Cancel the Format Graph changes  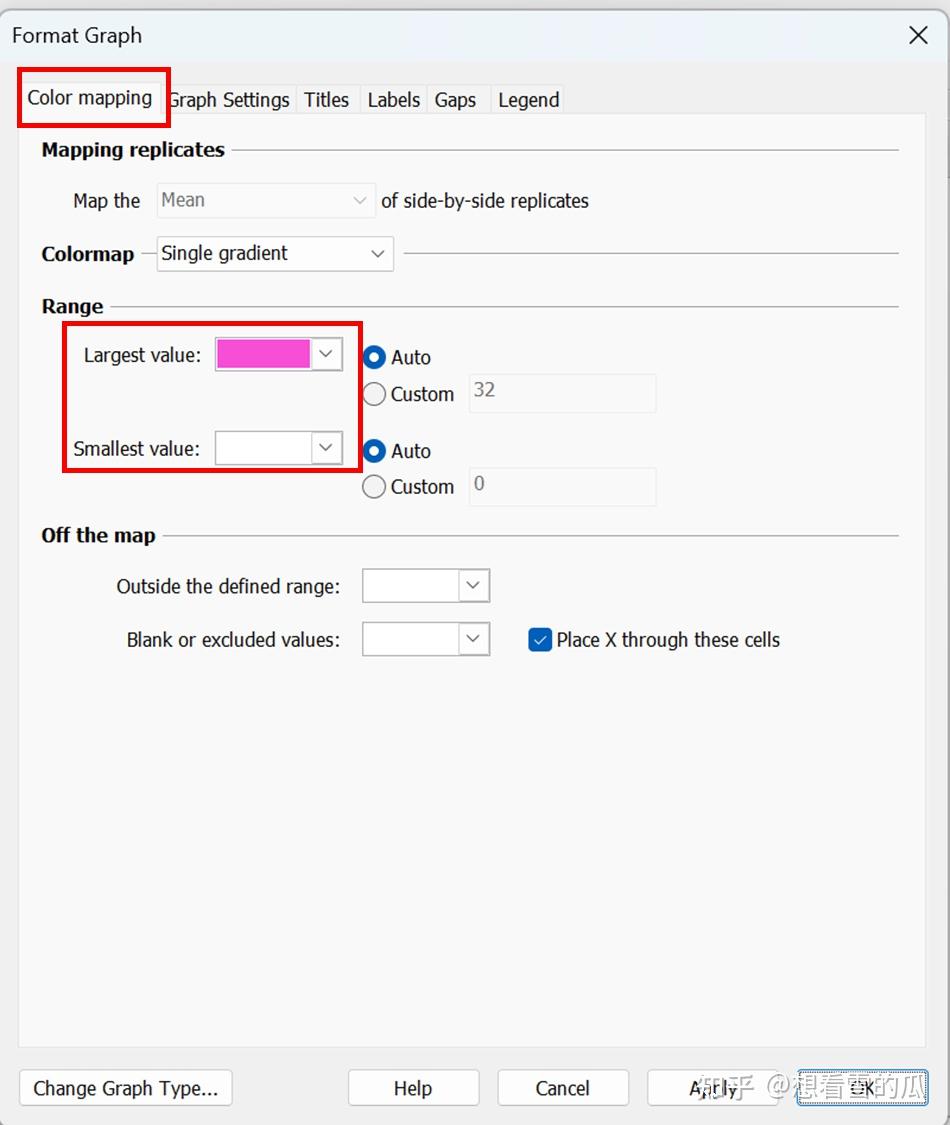coord(563,1088)
